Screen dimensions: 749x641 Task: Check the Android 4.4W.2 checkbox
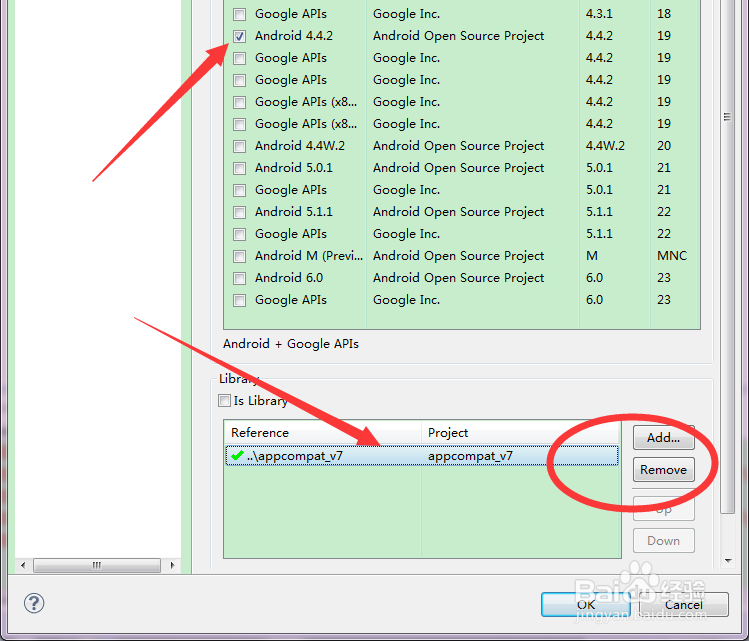click(239, 146)
